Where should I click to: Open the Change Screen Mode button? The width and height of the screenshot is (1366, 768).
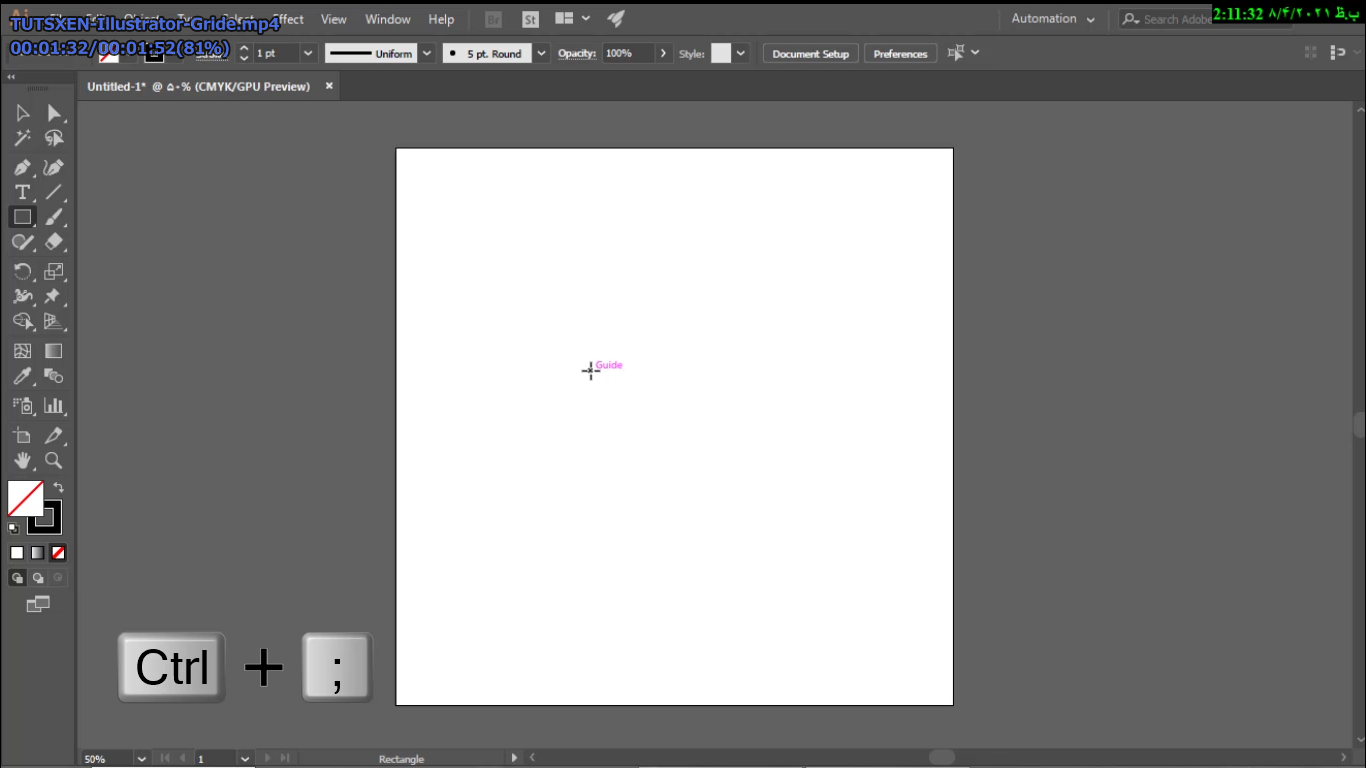tap(38, 604)
